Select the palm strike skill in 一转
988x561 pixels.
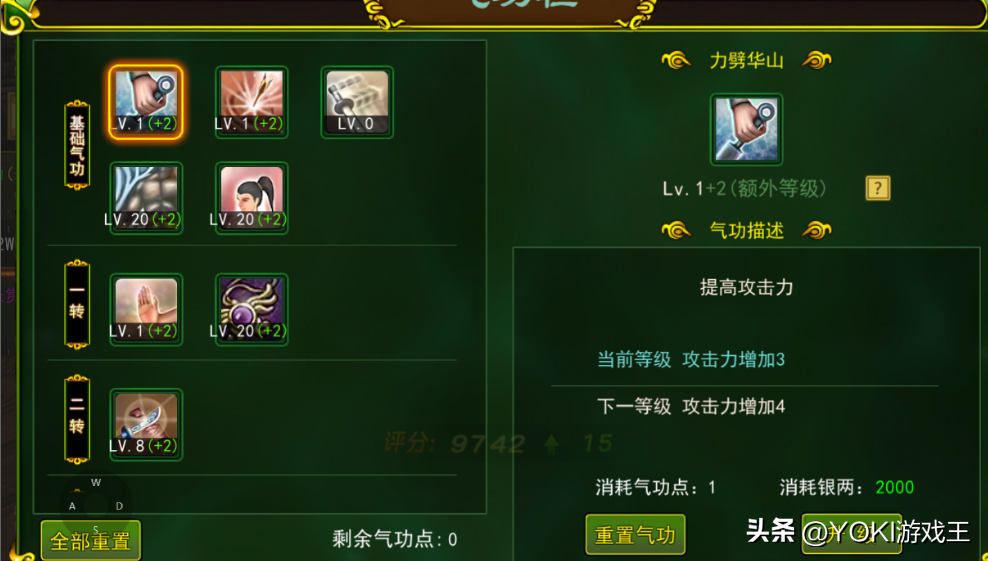pos(146,309)
